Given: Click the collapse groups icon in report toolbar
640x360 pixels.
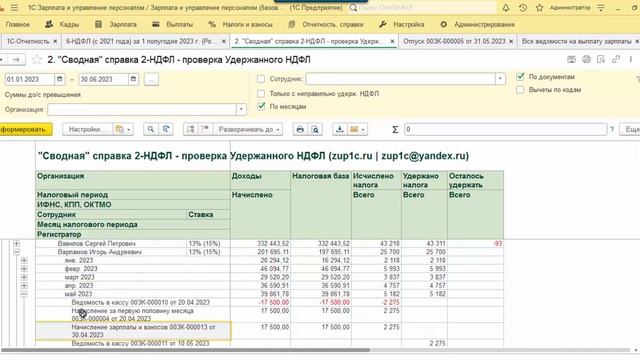Looking at the screenshot, I should tap(205, 129).
